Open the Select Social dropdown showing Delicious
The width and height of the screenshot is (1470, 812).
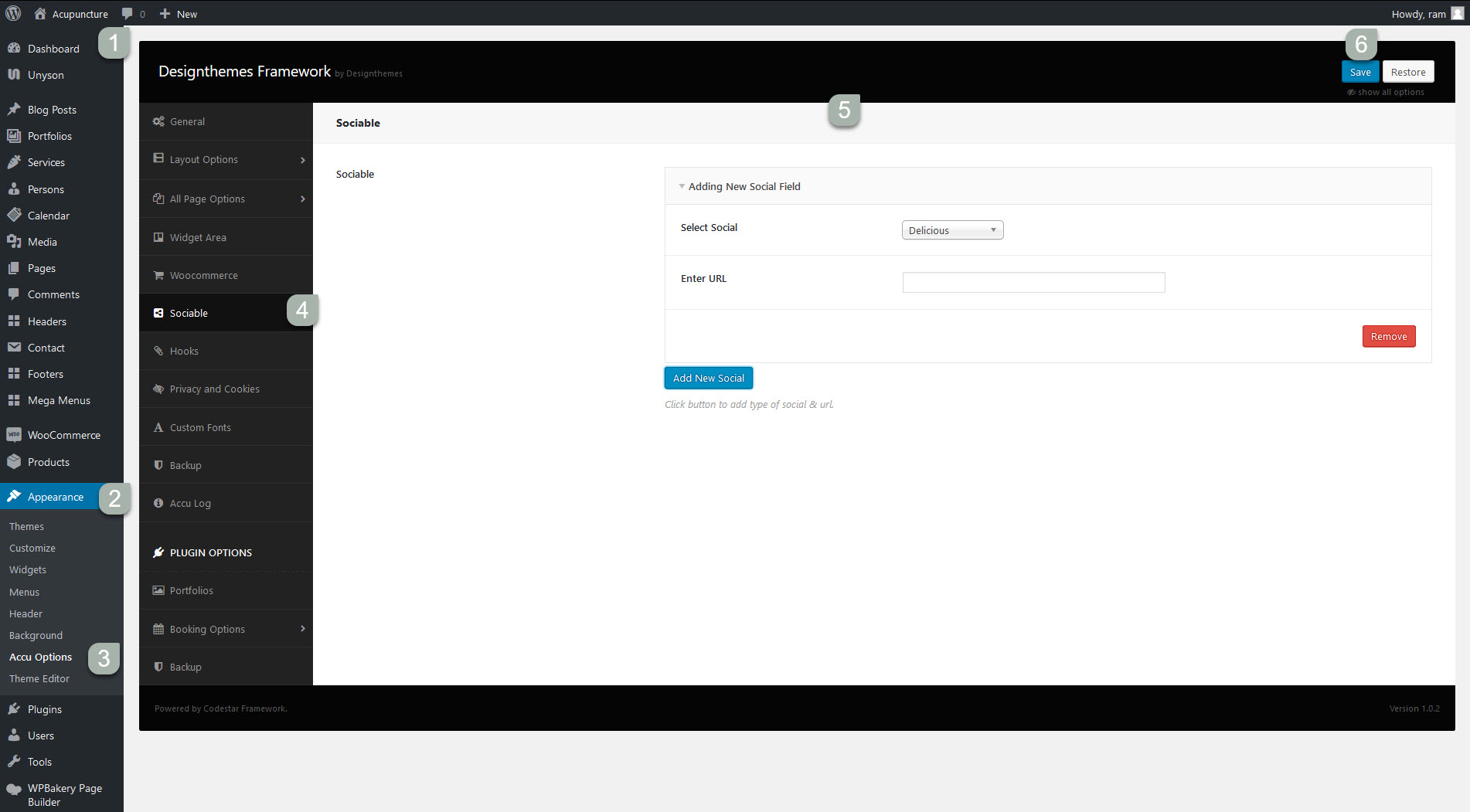(x=952, y=230)
